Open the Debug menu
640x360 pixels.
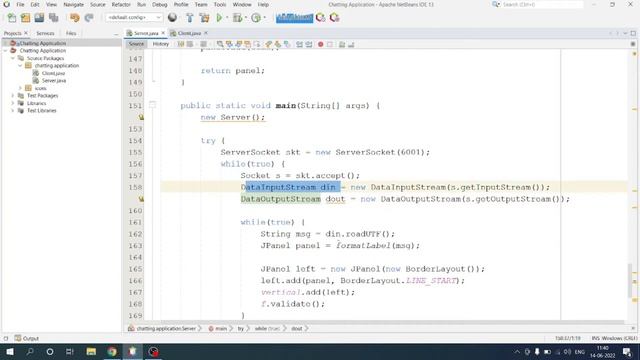160,4
